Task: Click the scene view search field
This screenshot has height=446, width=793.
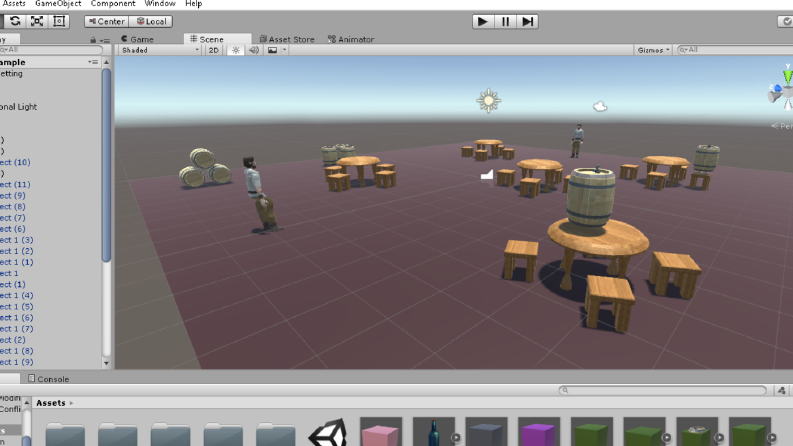Action: (734, 50)
